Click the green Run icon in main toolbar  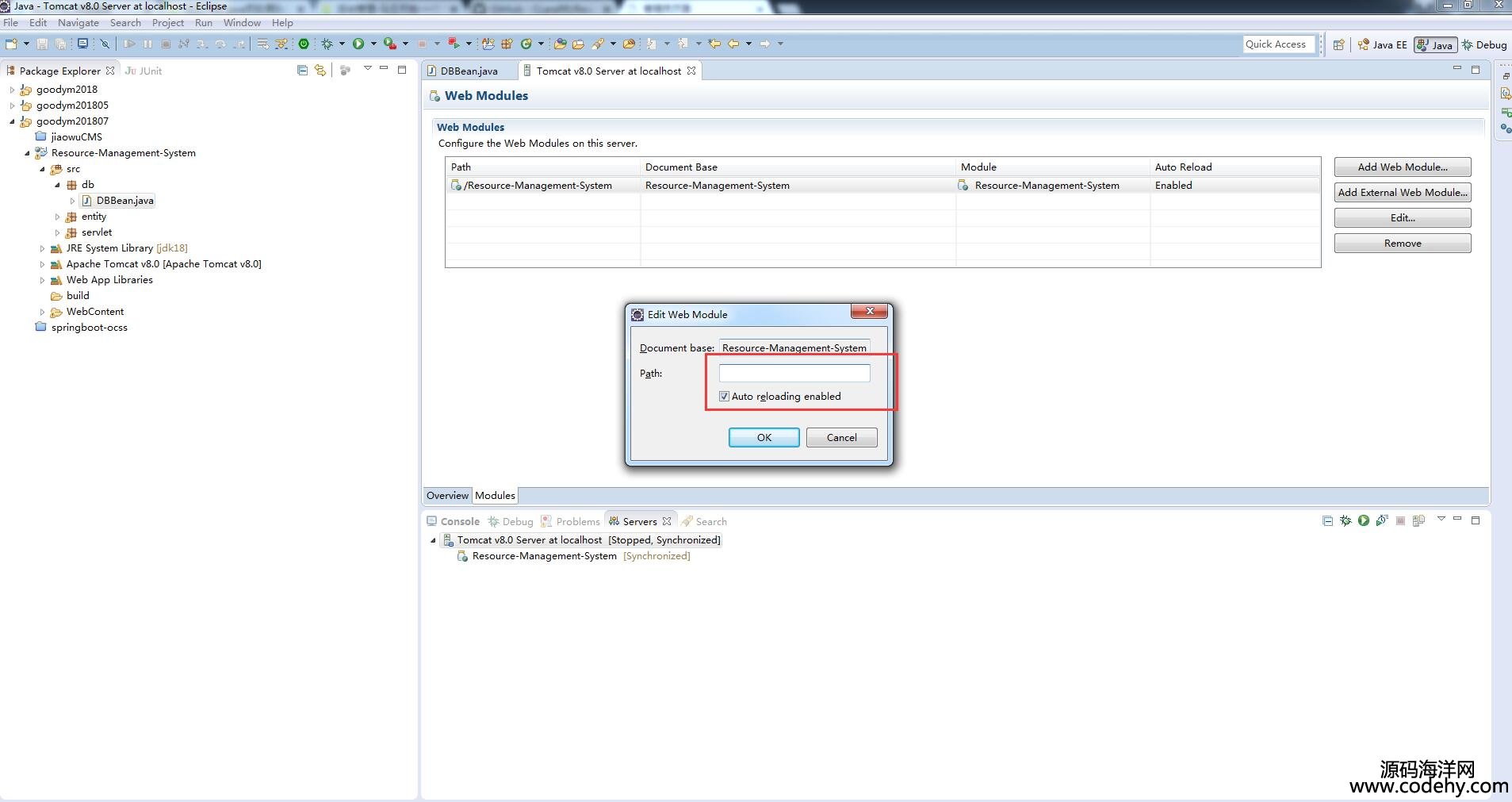[x=358, y=44]
